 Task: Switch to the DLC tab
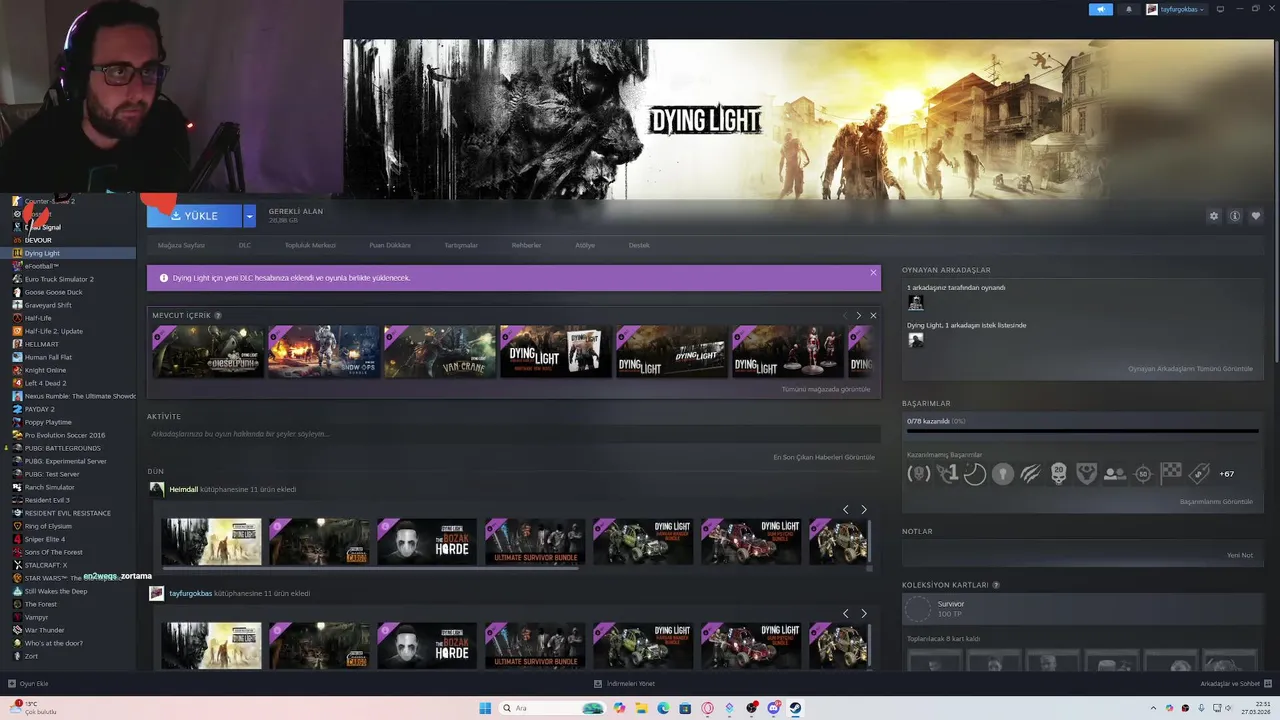[x=245, y=245]
